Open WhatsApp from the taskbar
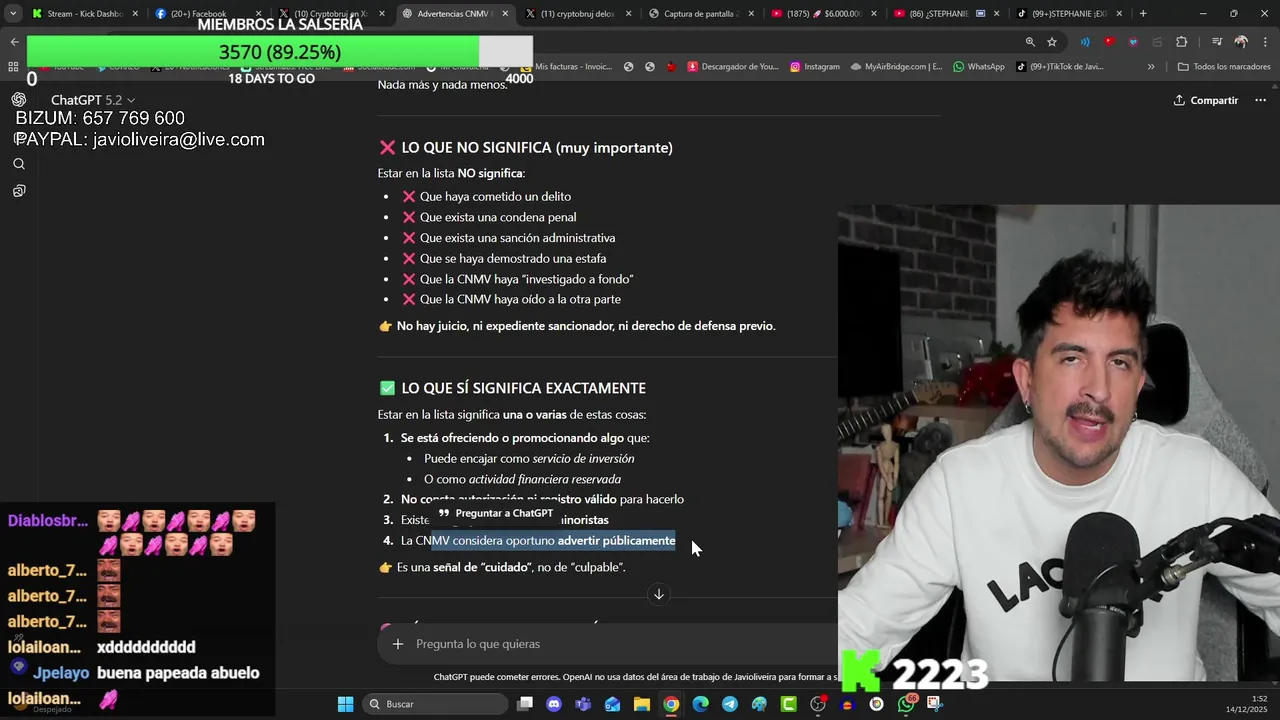The image size is (1280, 720). point(906,704)
